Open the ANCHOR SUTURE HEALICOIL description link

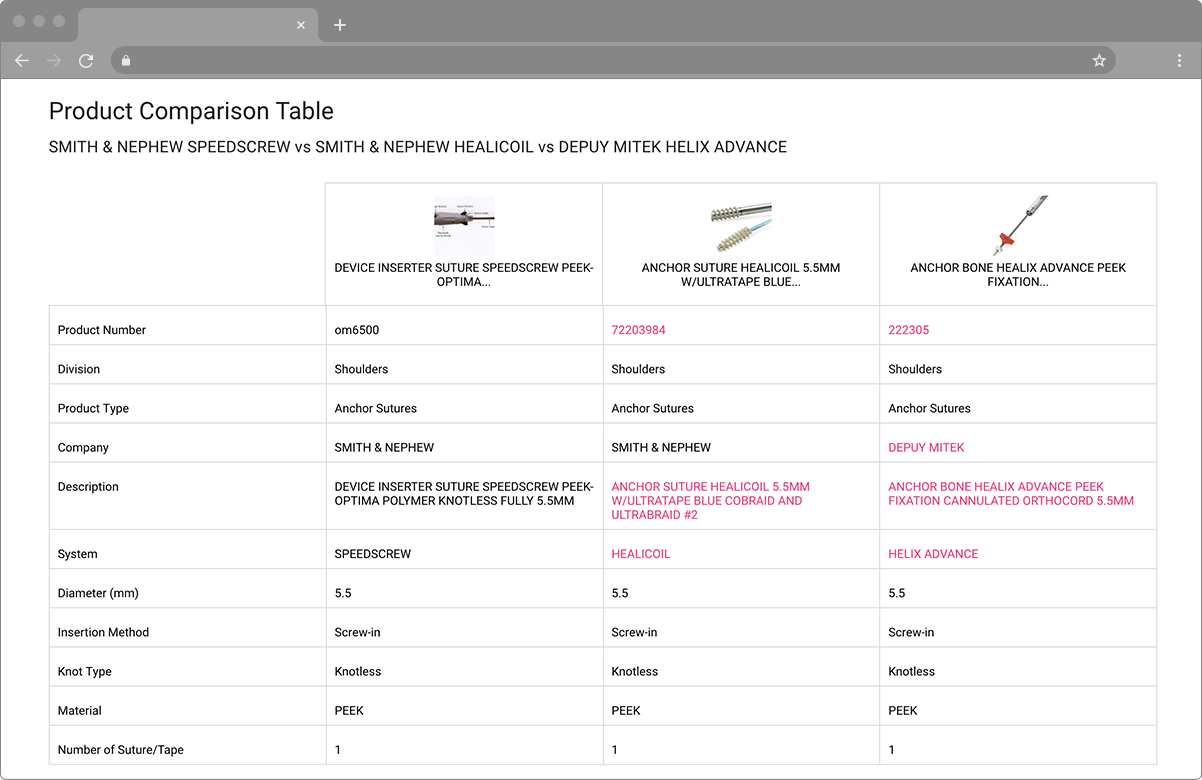(x=710, y=501)
